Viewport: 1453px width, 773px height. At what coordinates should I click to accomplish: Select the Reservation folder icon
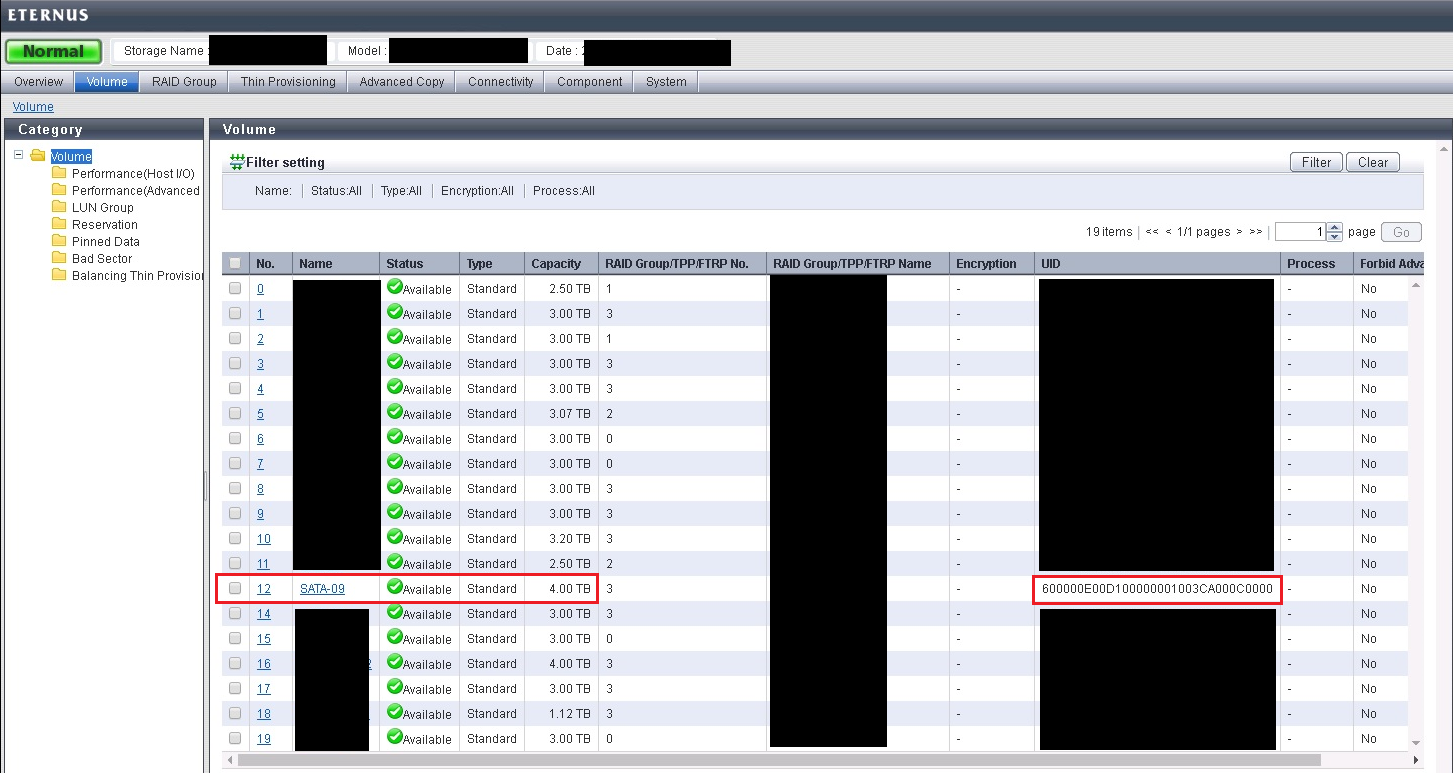point(58,224)
